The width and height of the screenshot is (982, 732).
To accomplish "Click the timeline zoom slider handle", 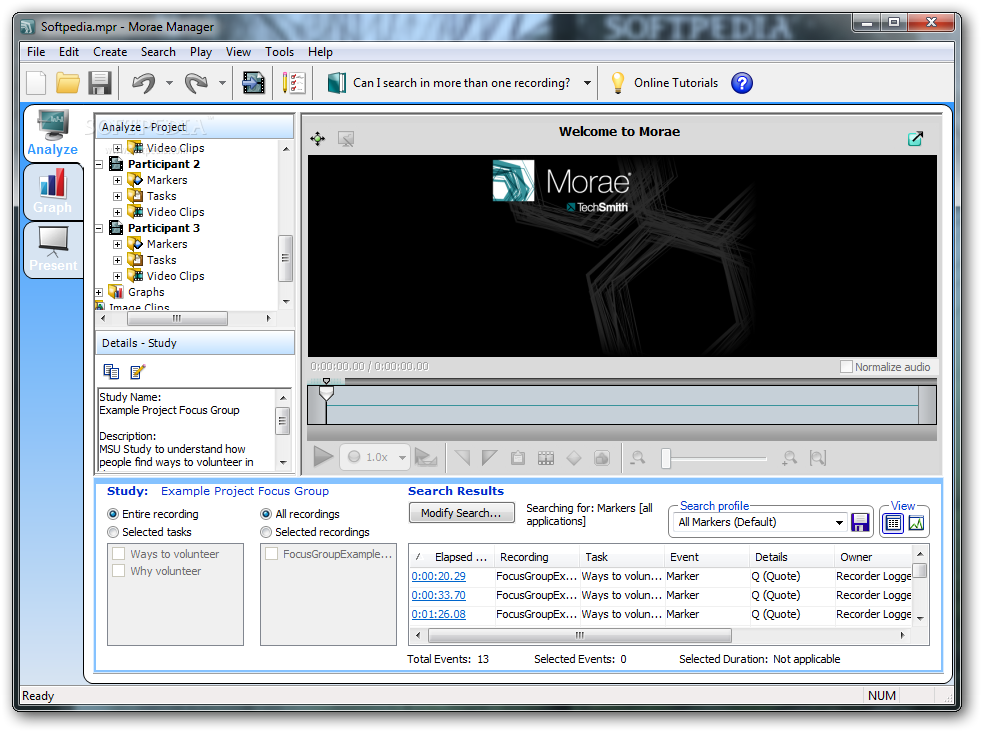I will (666, 458).
